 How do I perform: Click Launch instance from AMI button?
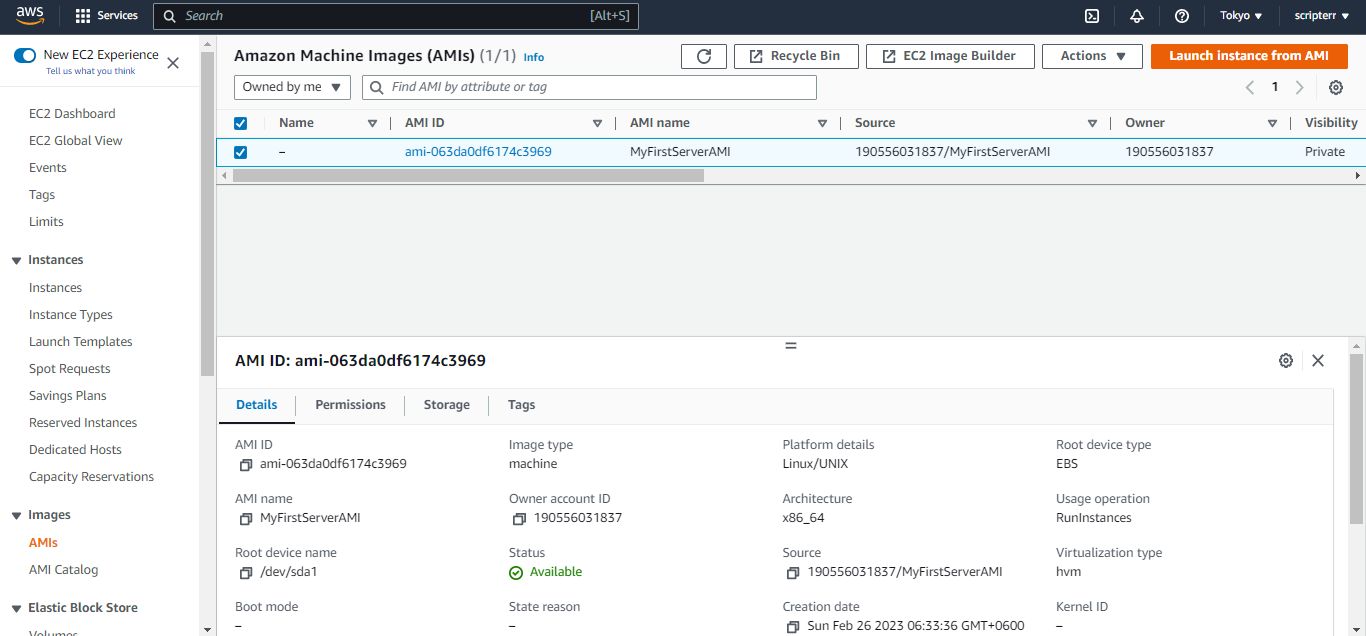pos(1249,56)
